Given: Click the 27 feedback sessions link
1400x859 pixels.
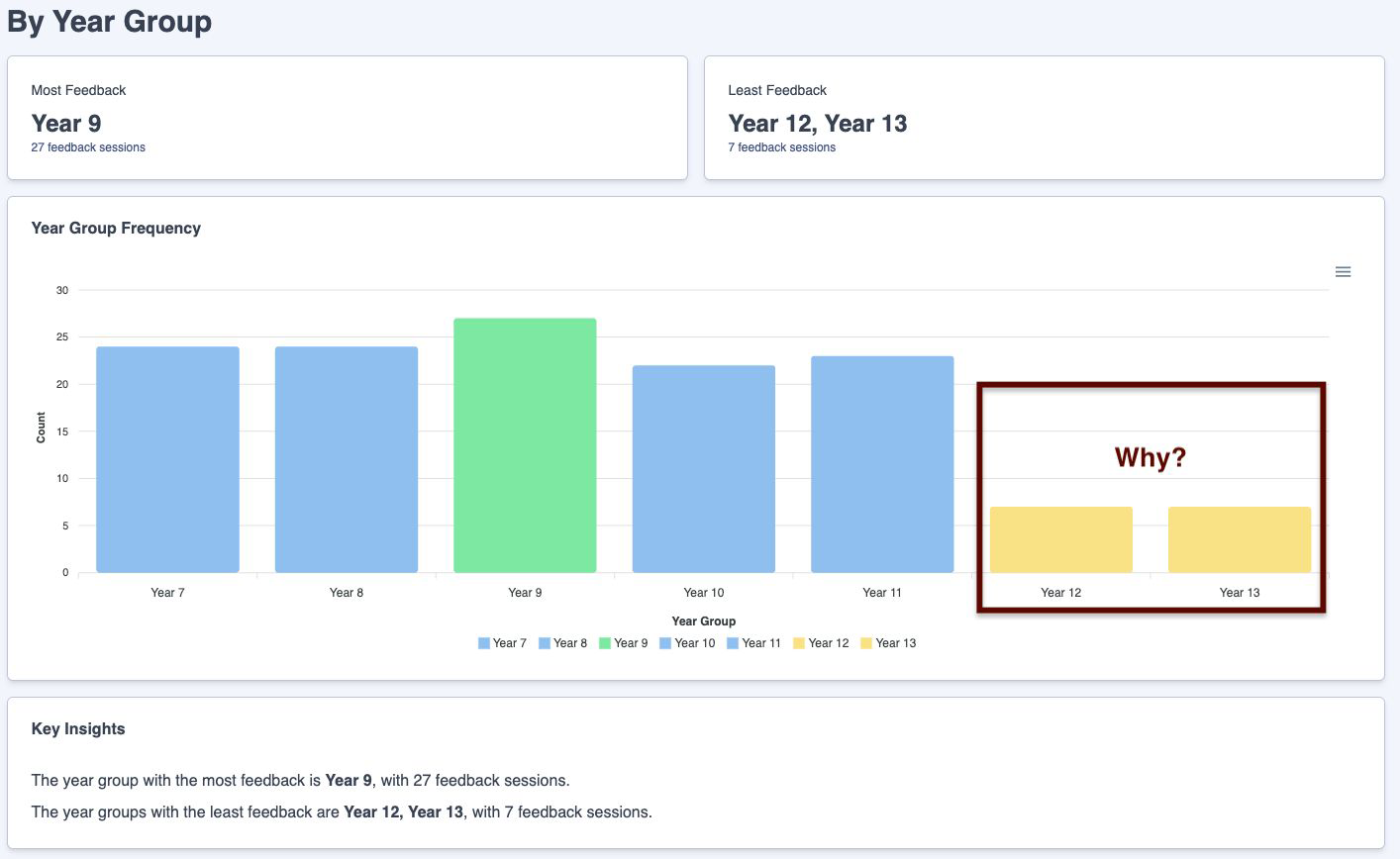Looking at the screenshot, I should (88, 147).
